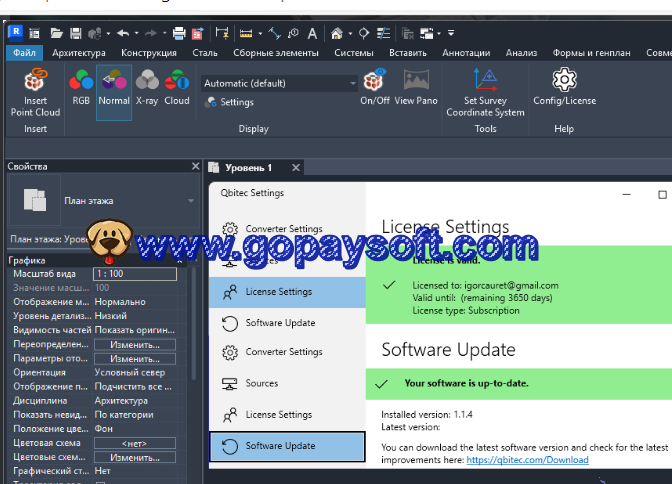Select the Tag by Category tool

(x=294, y=33)
